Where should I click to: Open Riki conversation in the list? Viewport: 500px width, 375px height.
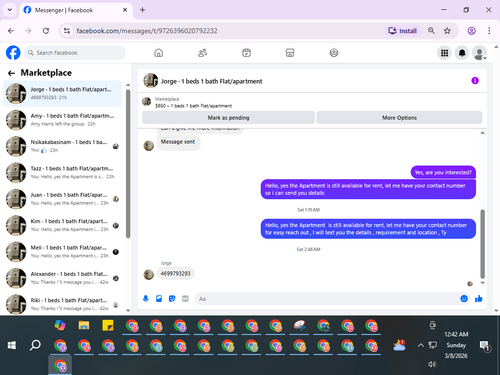pos(62,304)
